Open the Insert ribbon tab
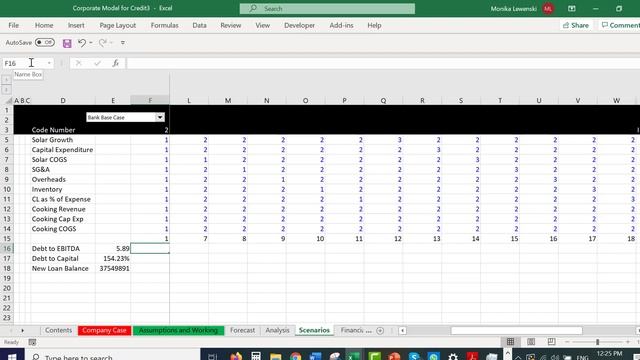Image resolution: width=640 pixels, height=360 pixels. 76,25
